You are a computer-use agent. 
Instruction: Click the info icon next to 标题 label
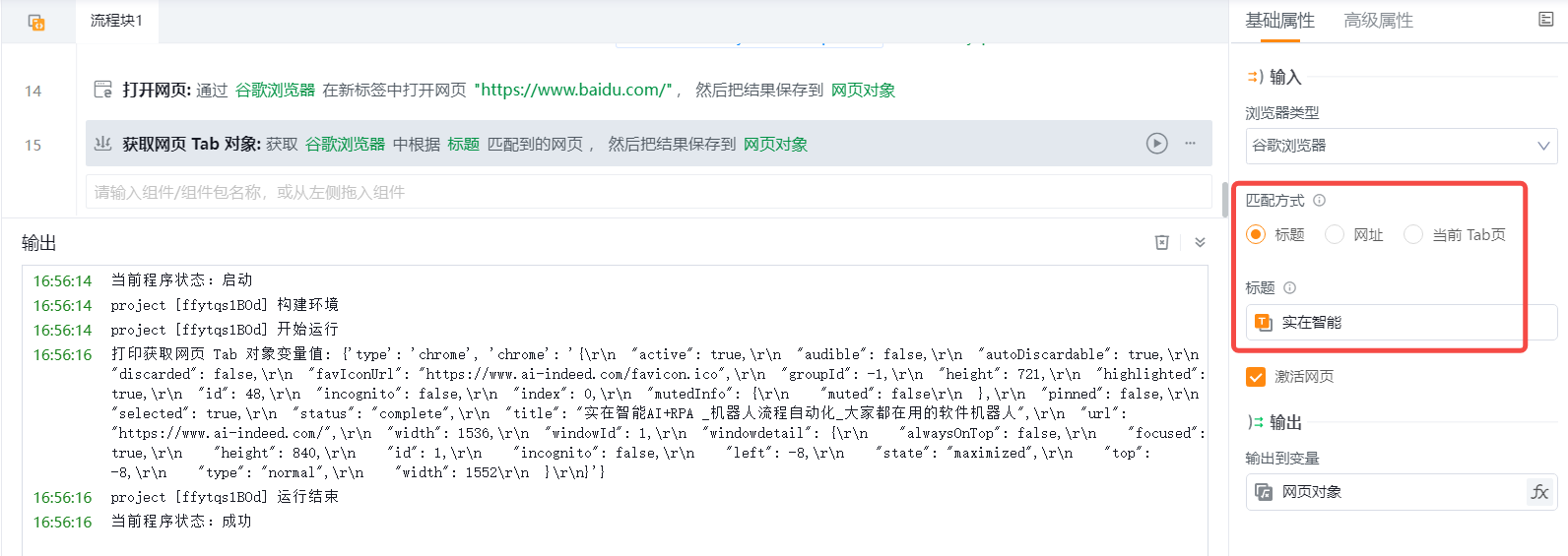(1289, 287)
